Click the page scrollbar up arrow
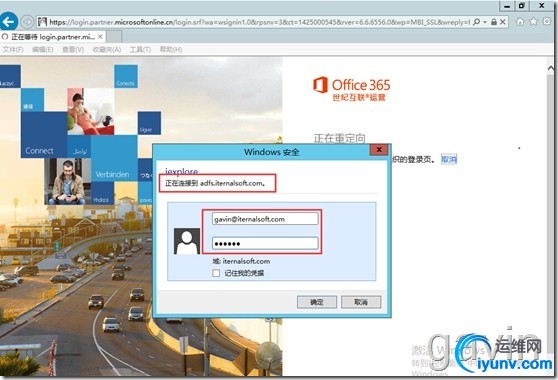Screen dimensions: 558x380 click(x=551, y=68)
